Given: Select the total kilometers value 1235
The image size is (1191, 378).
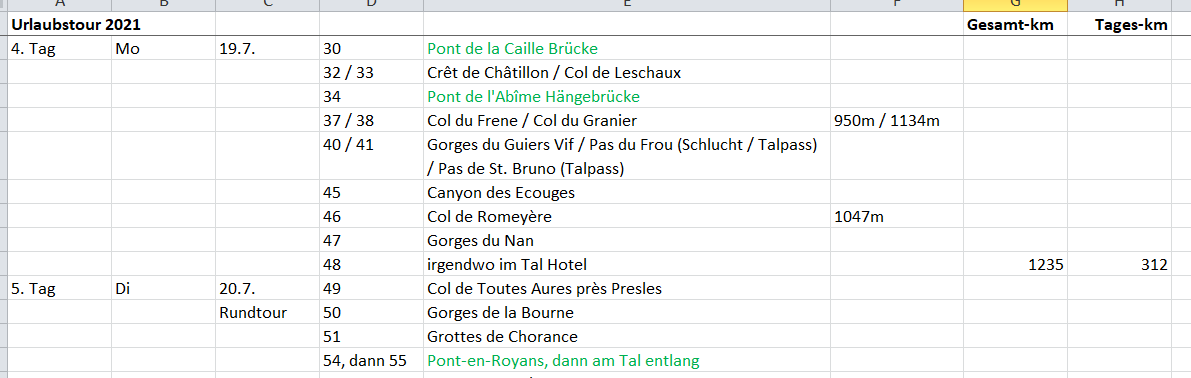Looking at the screenshot, I should point(1015,265).
